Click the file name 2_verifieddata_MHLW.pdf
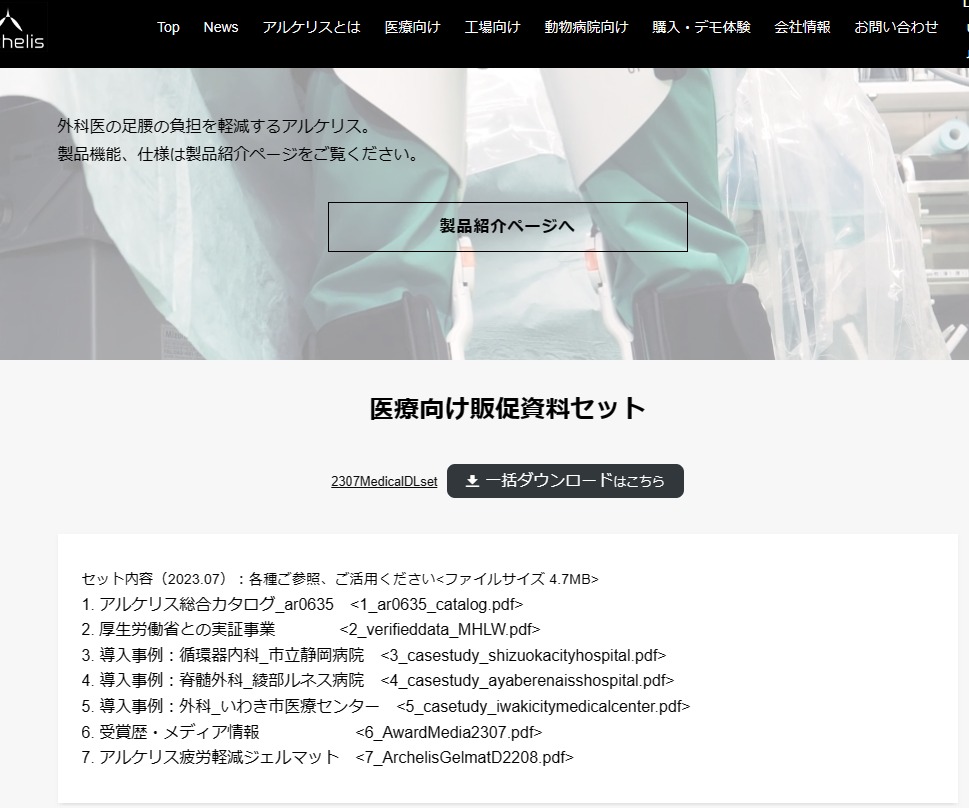 (x=440, y=629)
